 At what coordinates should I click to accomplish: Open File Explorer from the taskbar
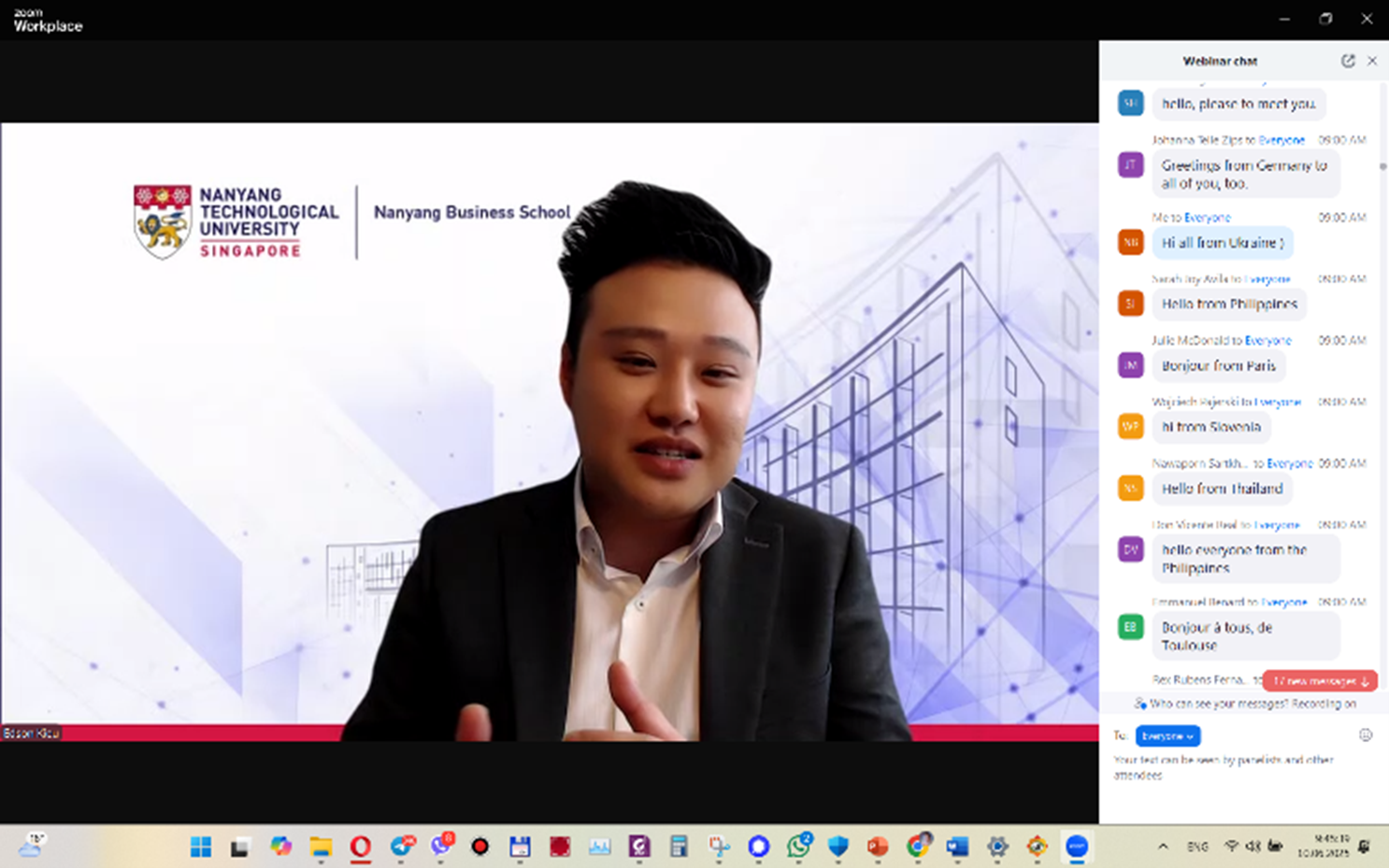point(321,847)
